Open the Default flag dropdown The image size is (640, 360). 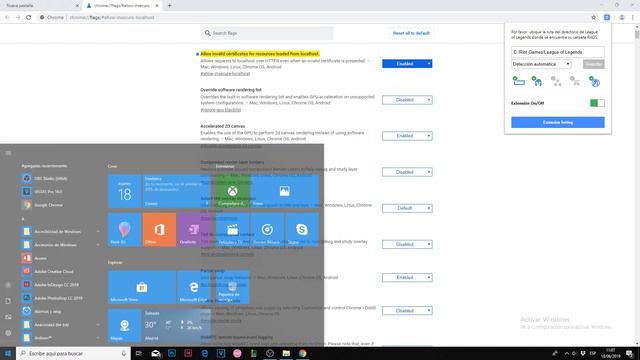click(407, 208)
